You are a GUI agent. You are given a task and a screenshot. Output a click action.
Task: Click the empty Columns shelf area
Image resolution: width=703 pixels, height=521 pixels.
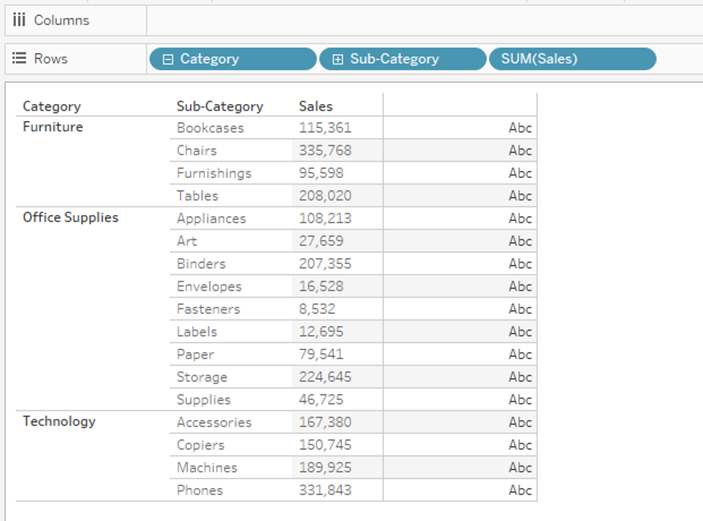click(420, 20)
